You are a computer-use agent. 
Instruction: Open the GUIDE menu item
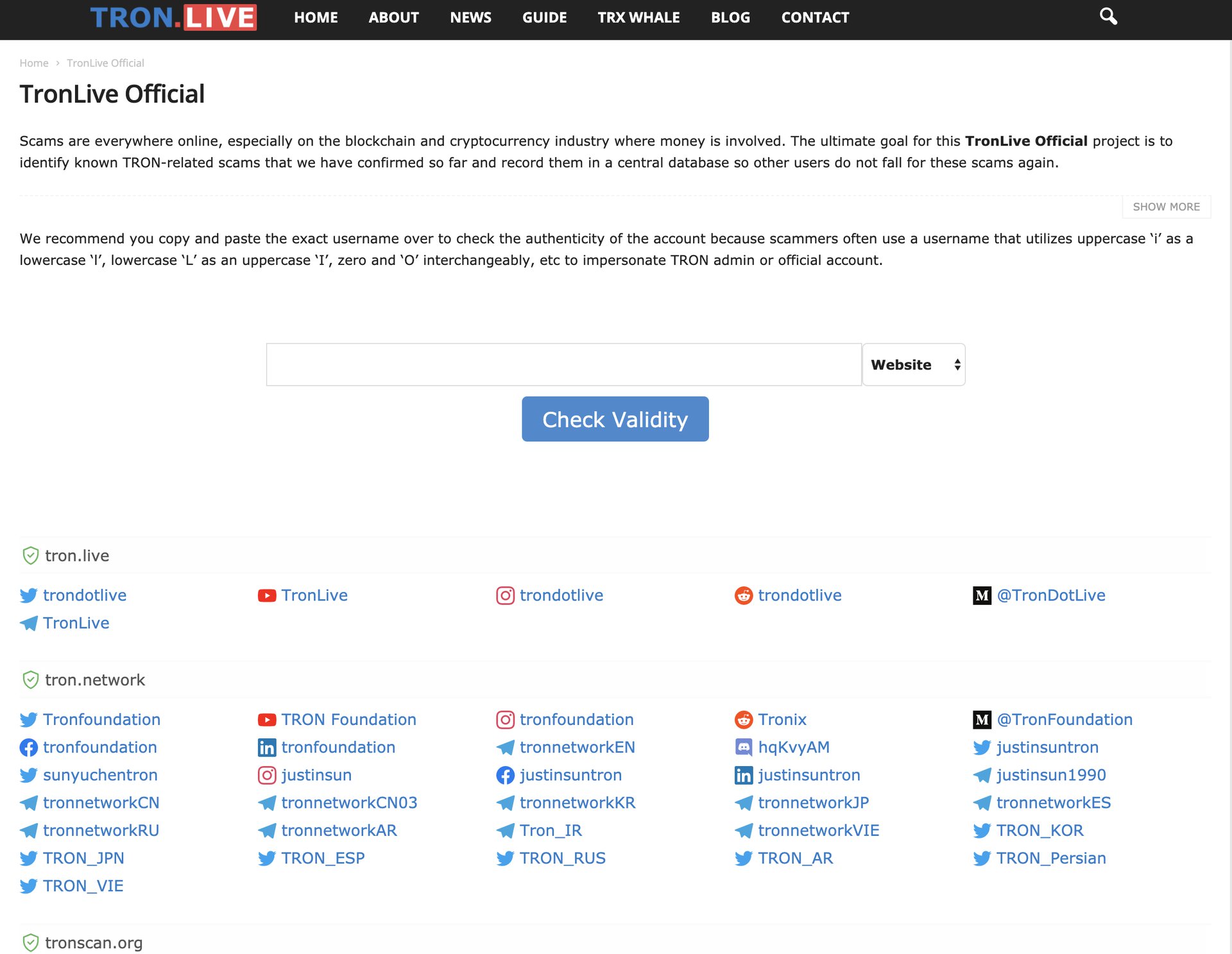click(544, 17)
